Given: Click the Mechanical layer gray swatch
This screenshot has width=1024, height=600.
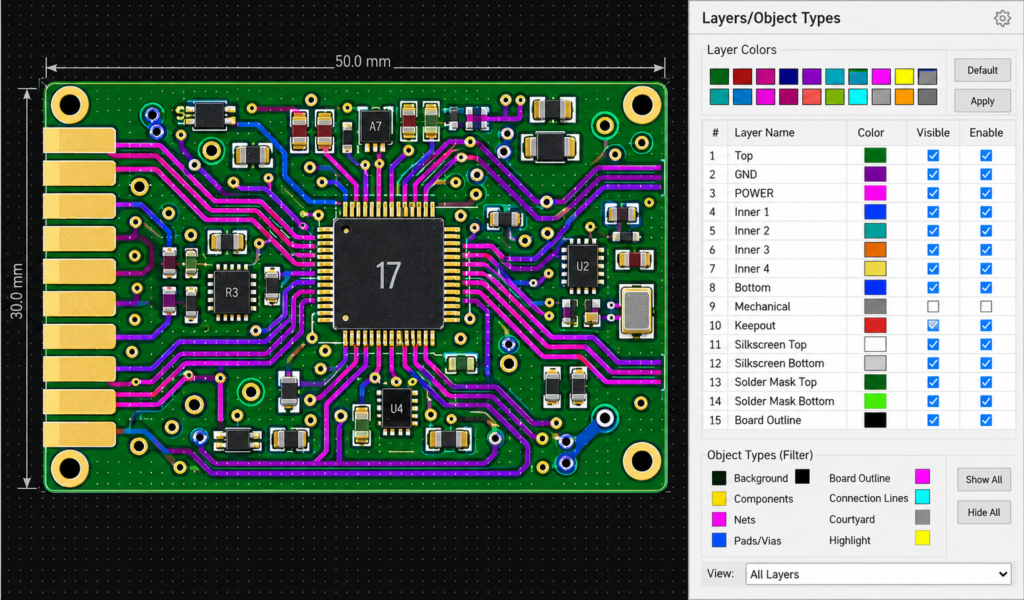Looking at the screenshot, I should pos(875,306).
